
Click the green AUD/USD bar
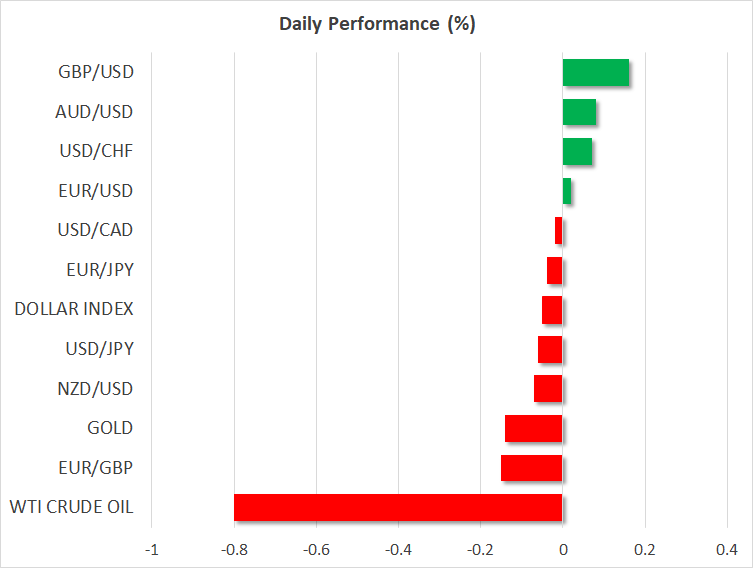(579, 112)
